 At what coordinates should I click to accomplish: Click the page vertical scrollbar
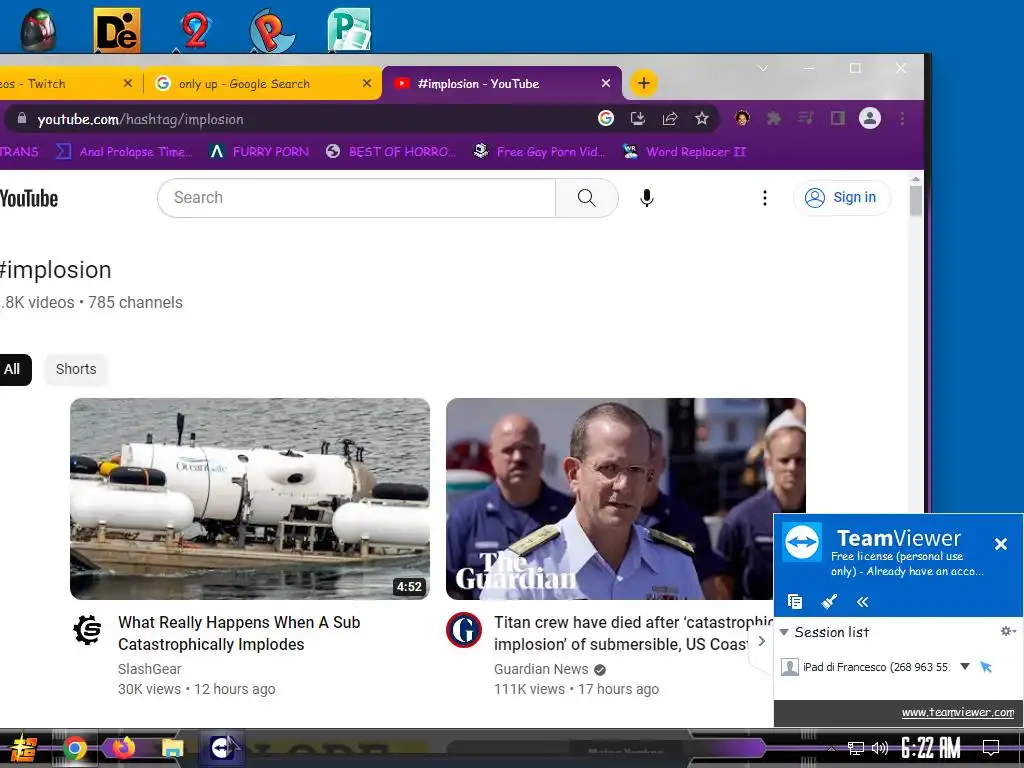click(916, 200)
